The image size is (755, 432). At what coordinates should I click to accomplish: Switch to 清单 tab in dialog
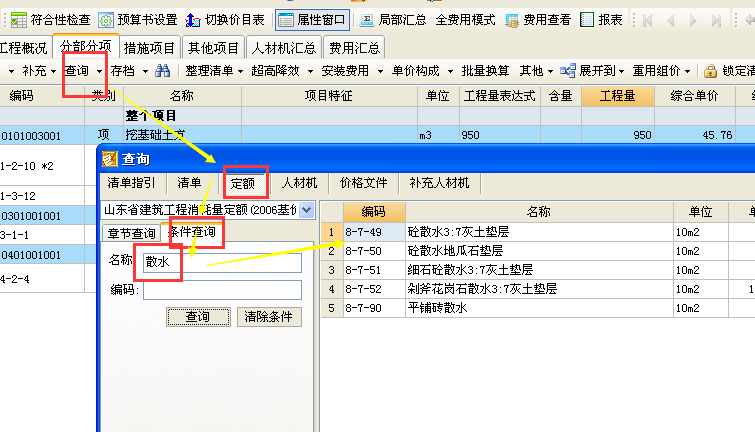point(189,183)
